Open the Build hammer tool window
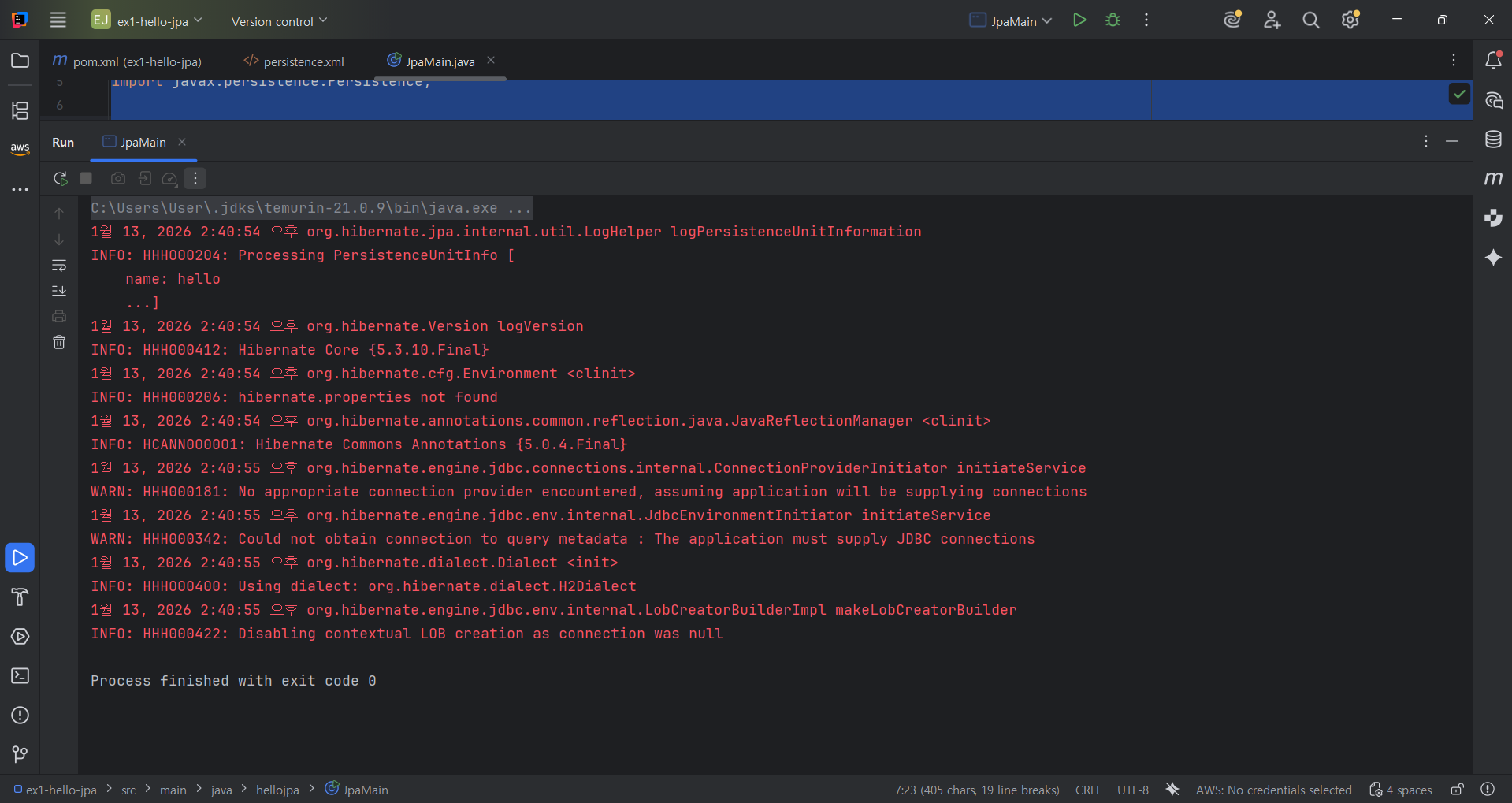1512x803 pixels. (20, 597)
